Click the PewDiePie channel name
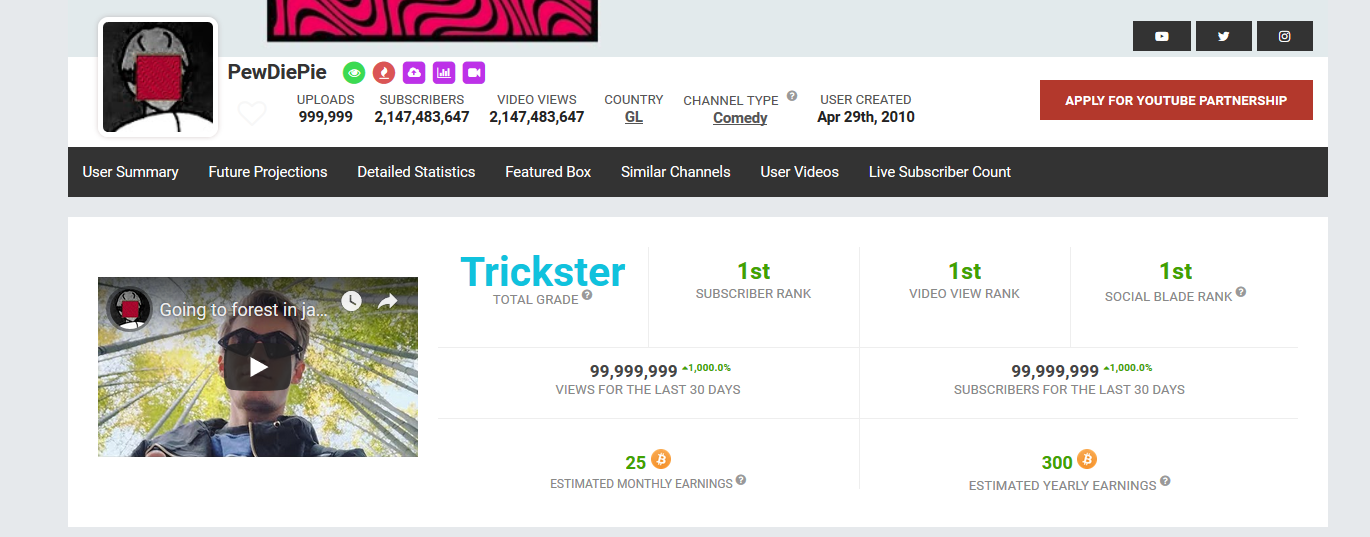Image resolution: width=1370 pixels, height=537 pixels. tap(277, 72)
